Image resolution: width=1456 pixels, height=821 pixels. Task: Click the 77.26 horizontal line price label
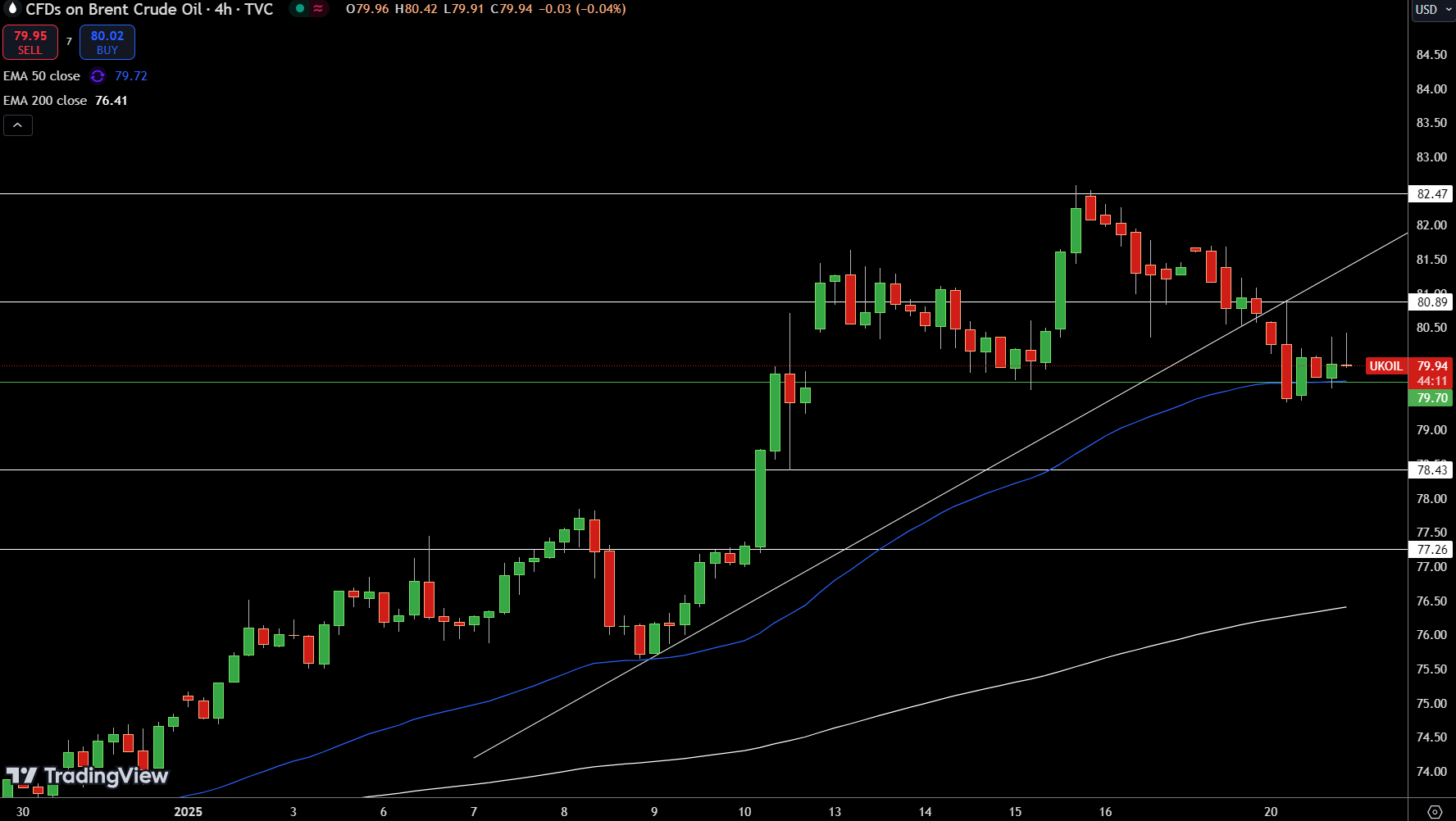click(x=1431, y=550)
